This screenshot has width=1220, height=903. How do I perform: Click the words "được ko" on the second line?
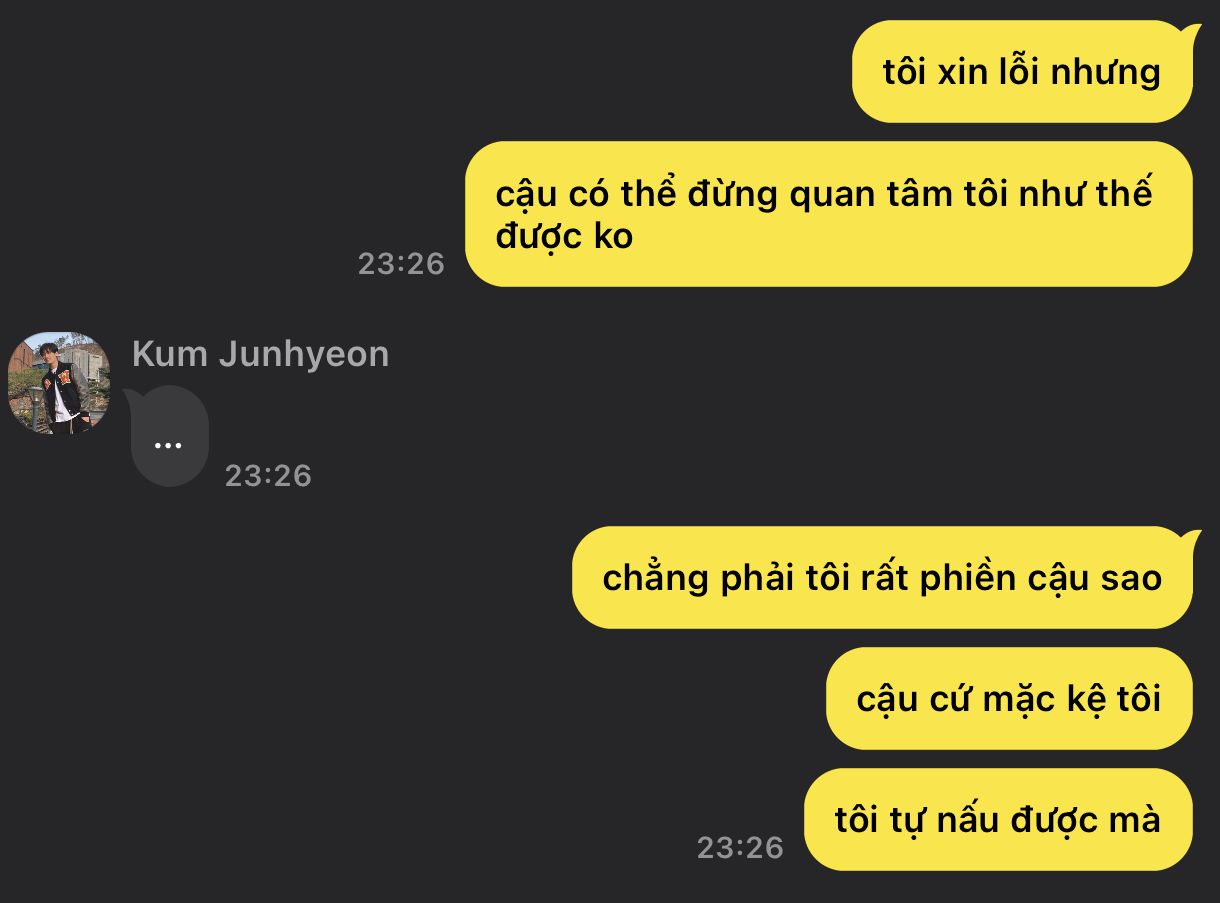point(564,236)
